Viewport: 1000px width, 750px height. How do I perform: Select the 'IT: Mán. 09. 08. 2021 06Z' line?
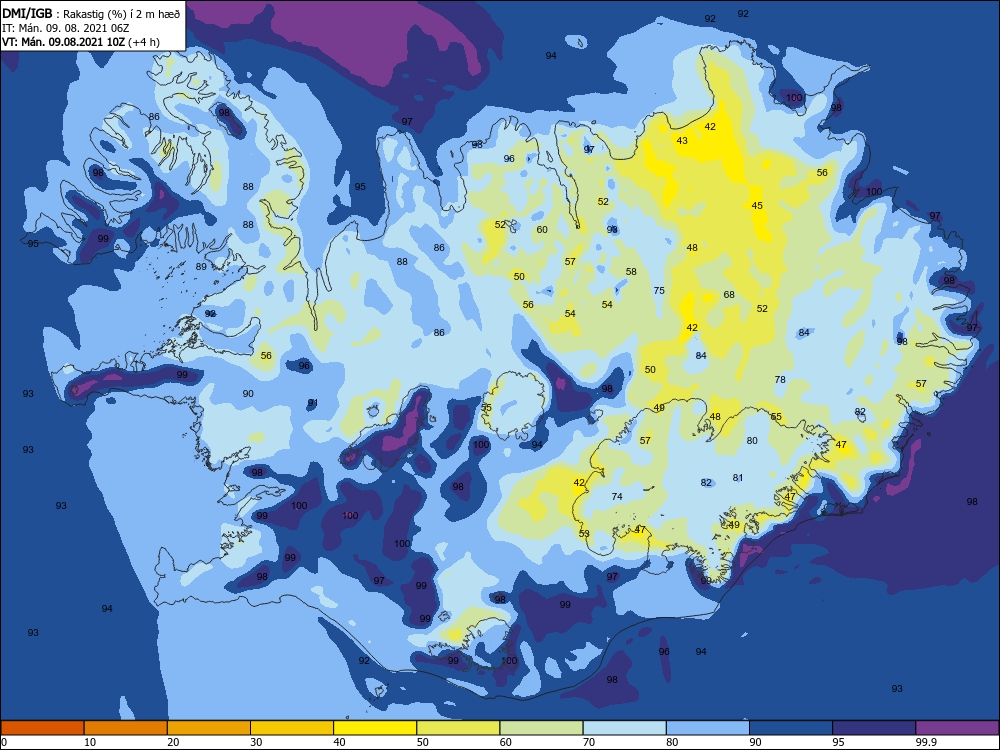pos(65,28)
